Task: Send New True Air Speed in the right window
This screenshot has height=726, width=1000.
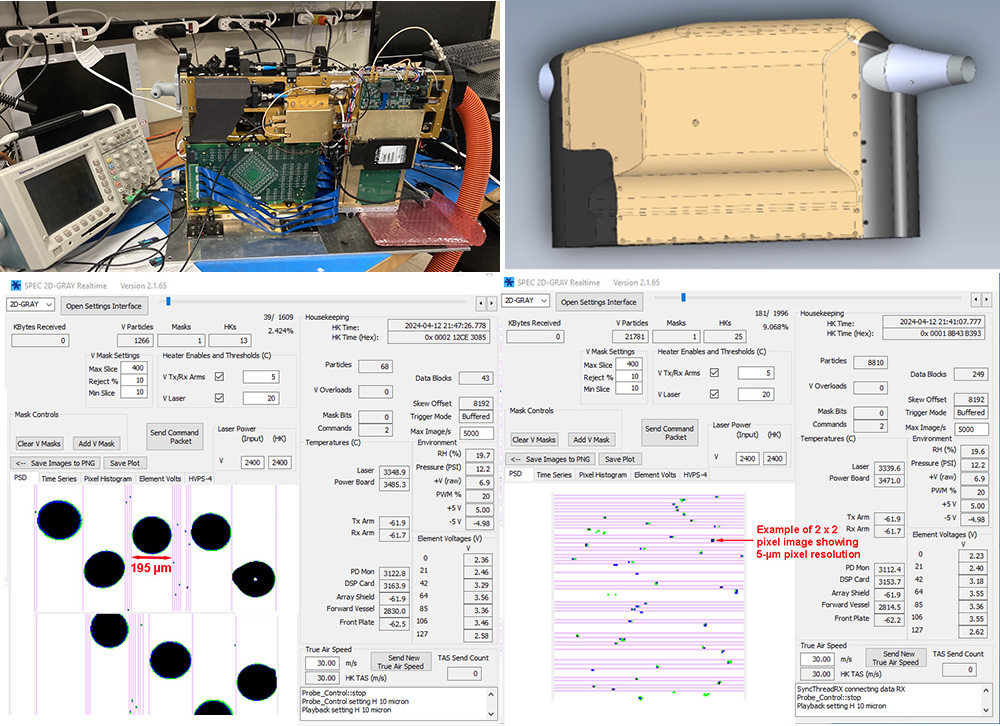Action: [x=896, y=658]
